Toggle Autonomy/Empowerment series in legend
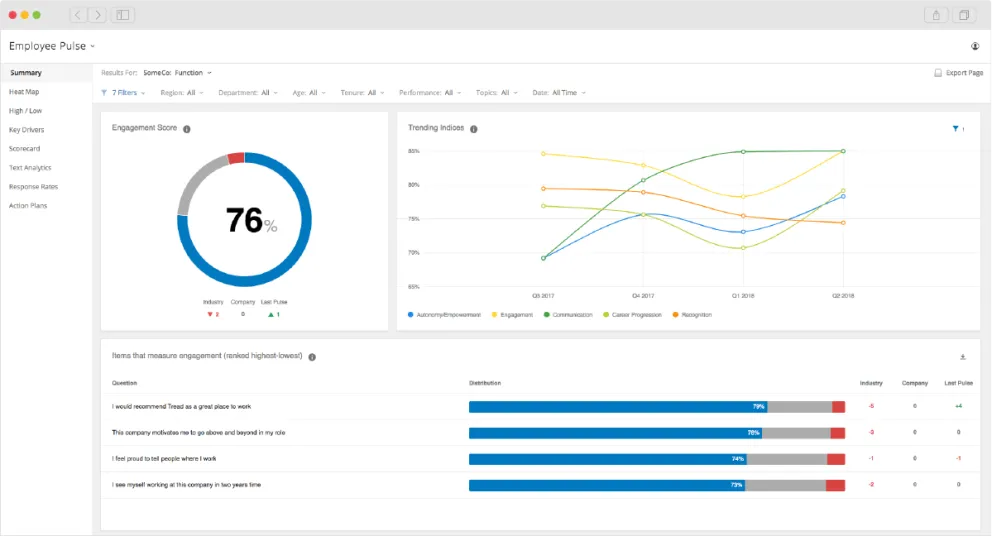This screenshot has width=992, height=536. point(444,315)
